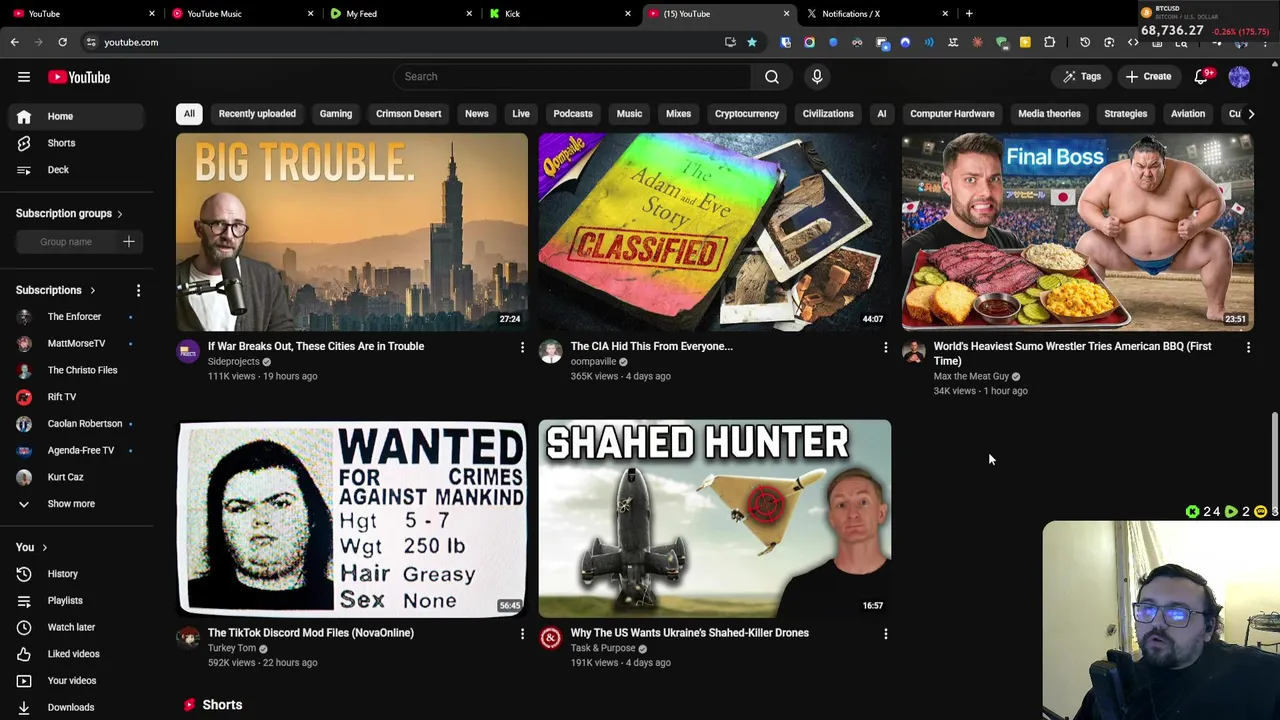Reload the page in browser toolbar
The width and height of the screenshot is (1280, 720).
click(62, 42)
